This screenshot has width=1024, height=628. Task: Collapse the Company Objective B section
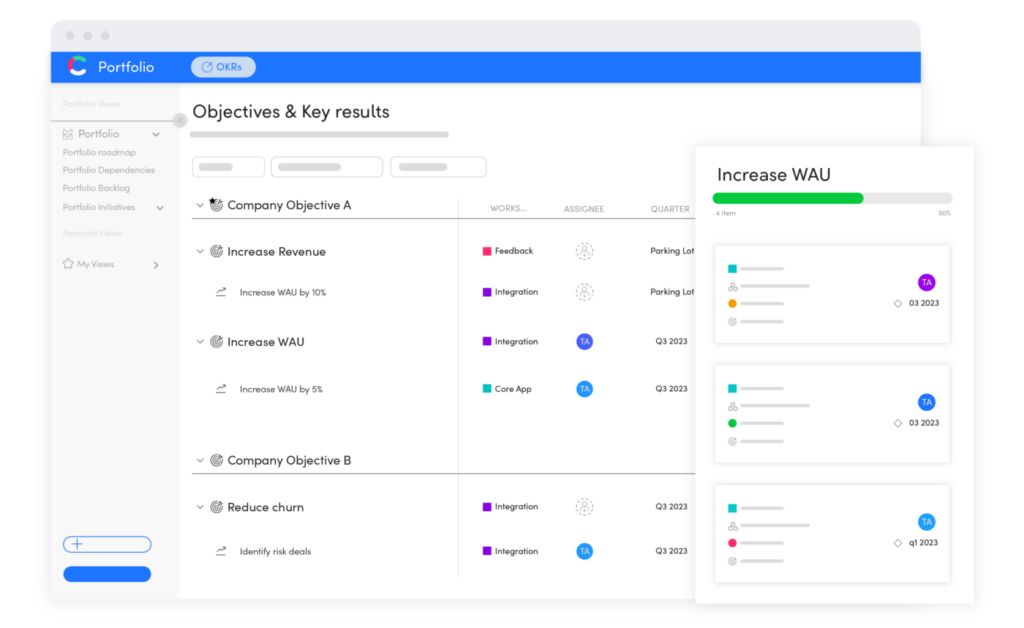click(x=200, y=460)
